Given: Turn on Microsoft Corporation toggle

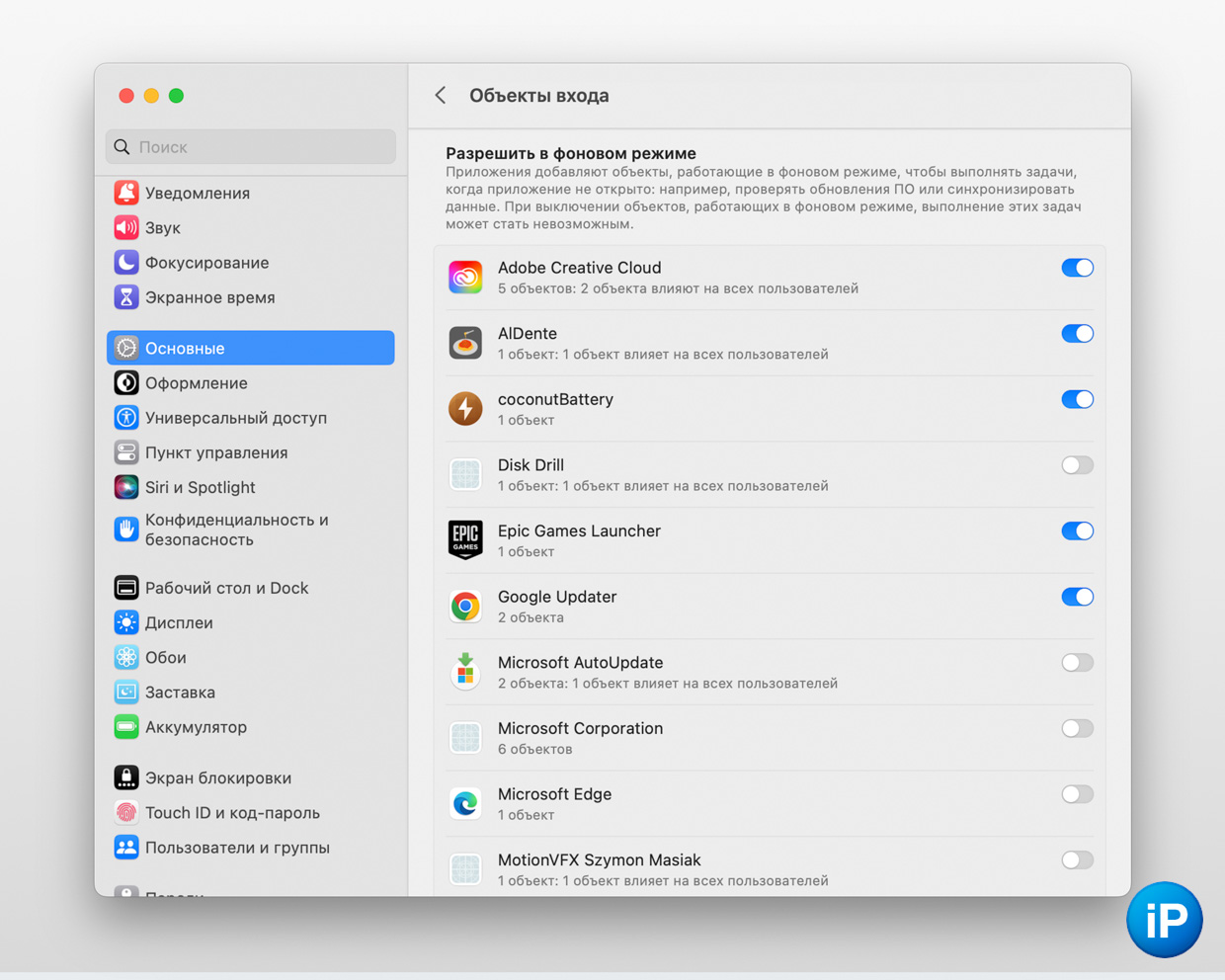Looking at the screenshot, I should click(x=1077, y=728).
